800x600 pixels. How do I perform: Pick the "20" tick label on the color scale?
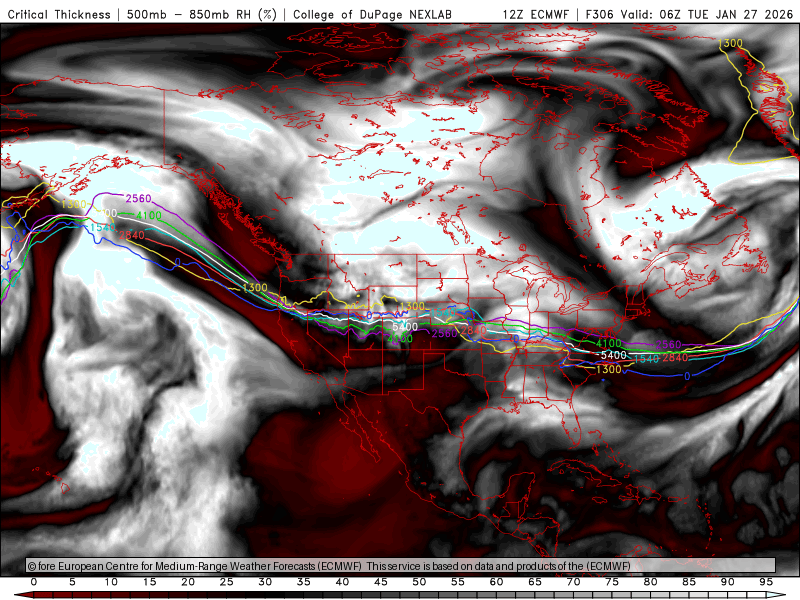click(188, 582)
